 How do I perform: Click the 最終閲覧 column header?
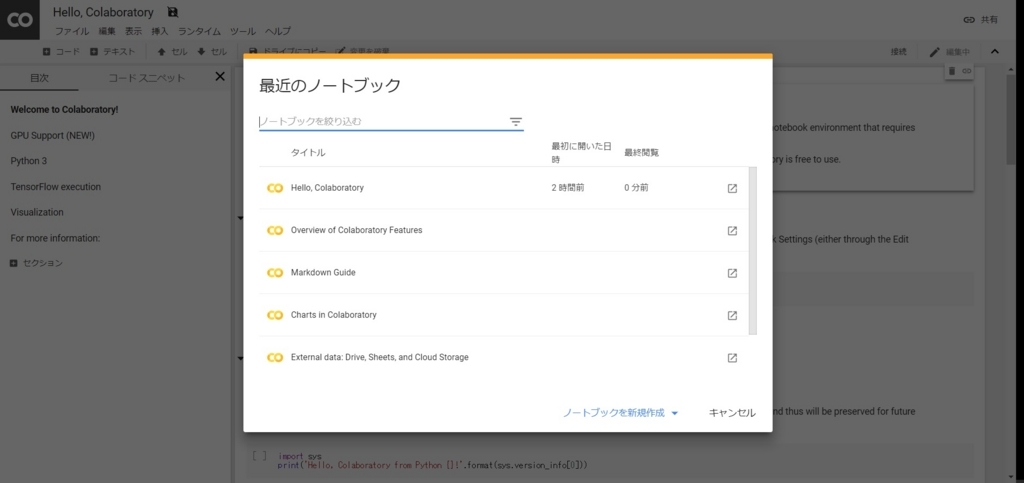pos(641,153)
